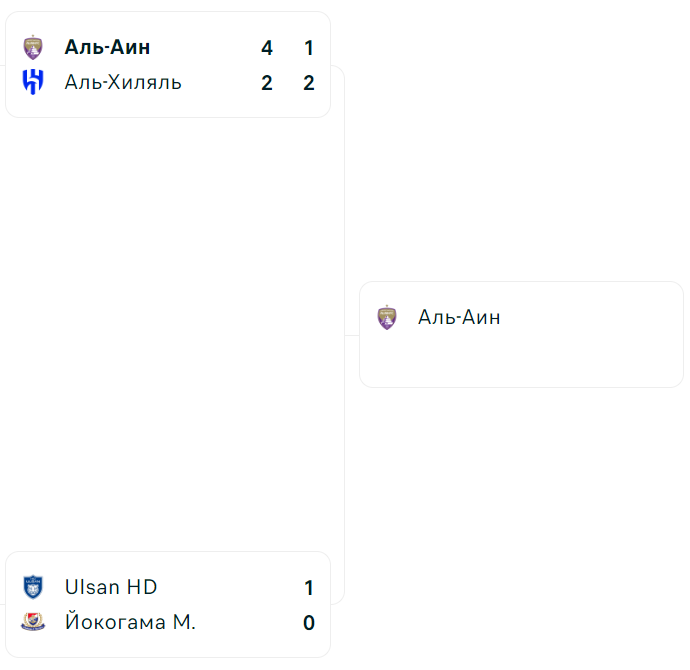The height and width of the screenshot is (670, 690).
Task: Open the Йокогама М. team link
Action: point(130,622)
